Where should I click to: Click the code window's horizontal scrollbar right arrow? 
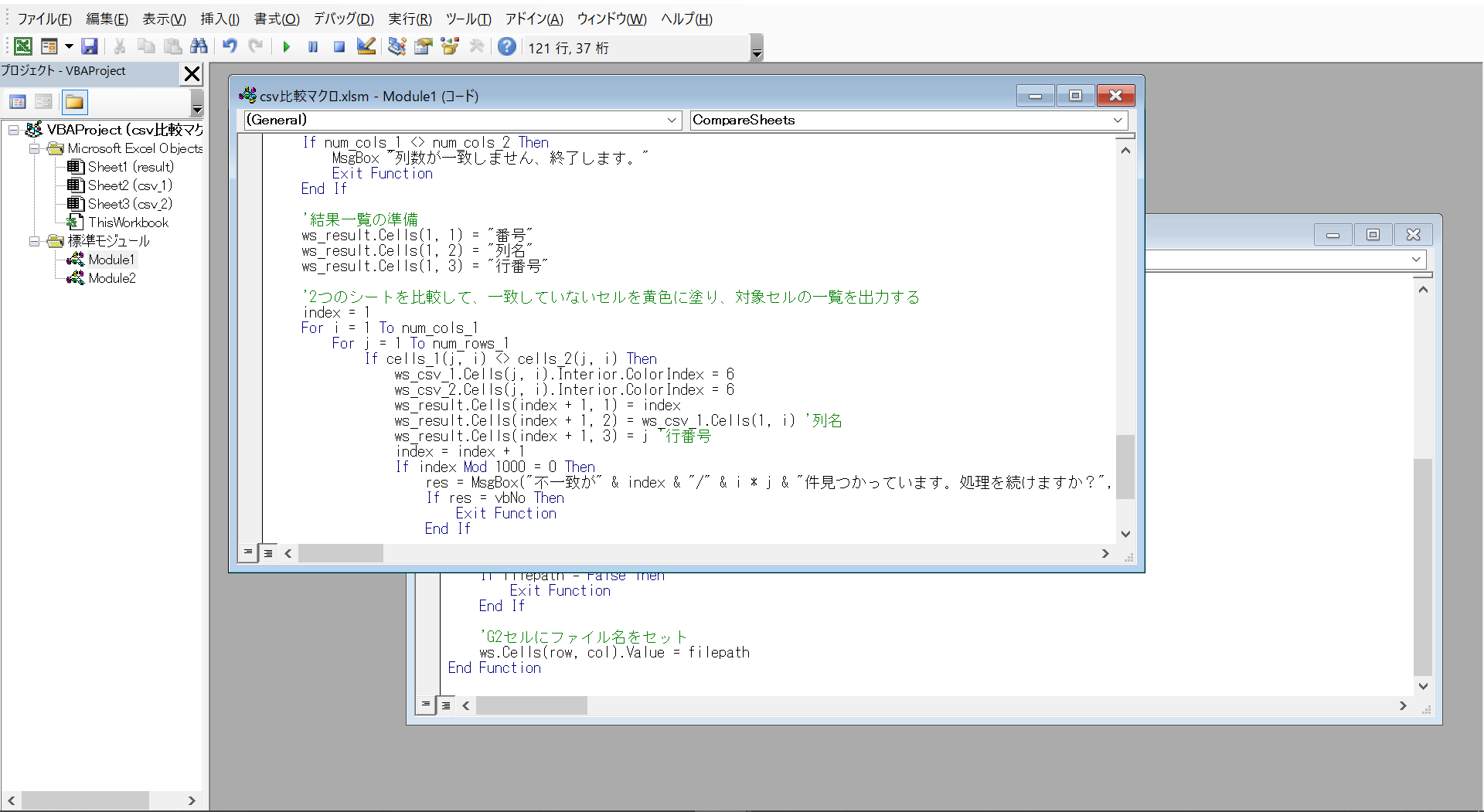tap(1105, 553)
